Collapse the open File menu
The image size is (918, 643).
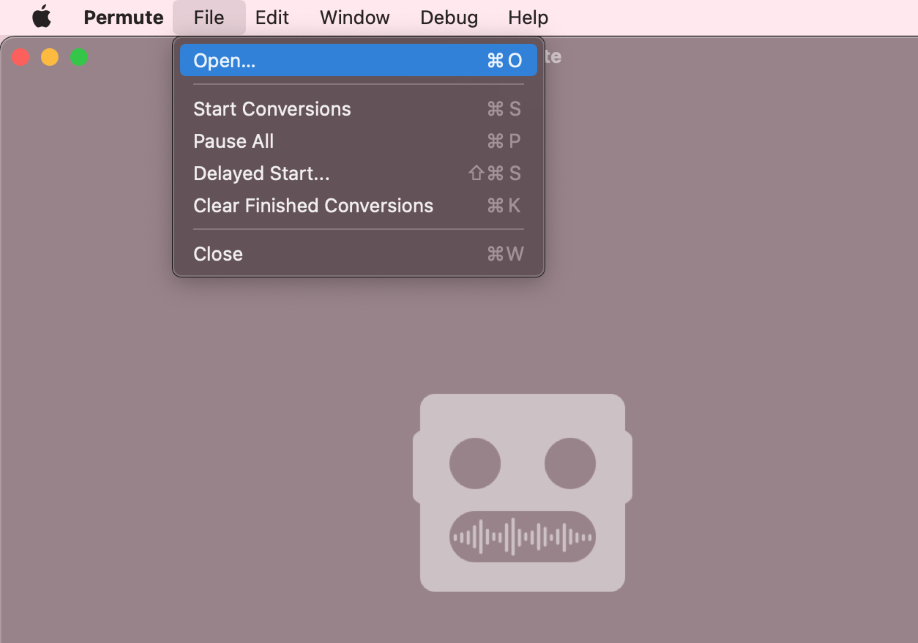209,18
